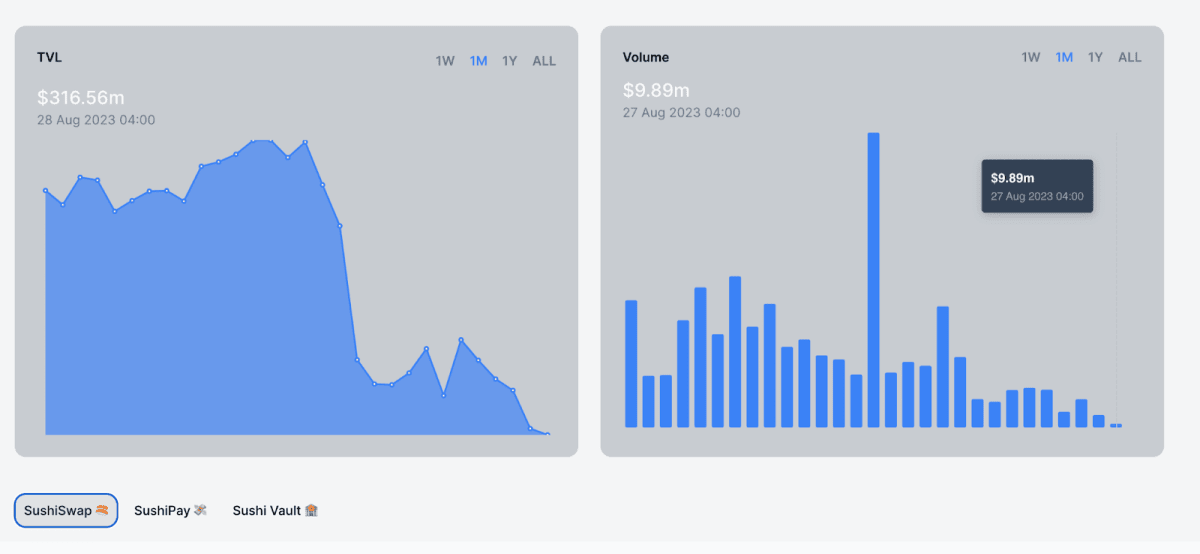The height and width of the screenshot is (554, 1200).
Task: Select 1W range on TVL chart
Action: tap(445, 61)
